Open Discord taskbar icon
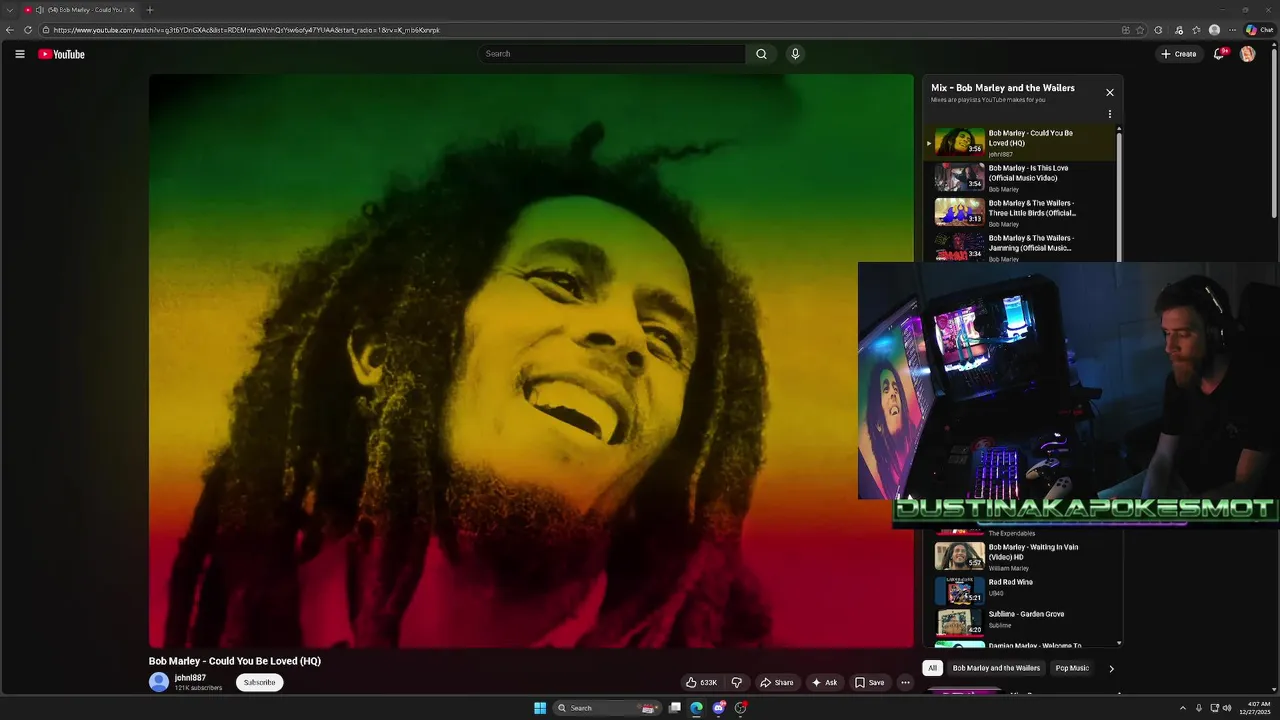Screen dimensions: 1280x720 (719, 708)
